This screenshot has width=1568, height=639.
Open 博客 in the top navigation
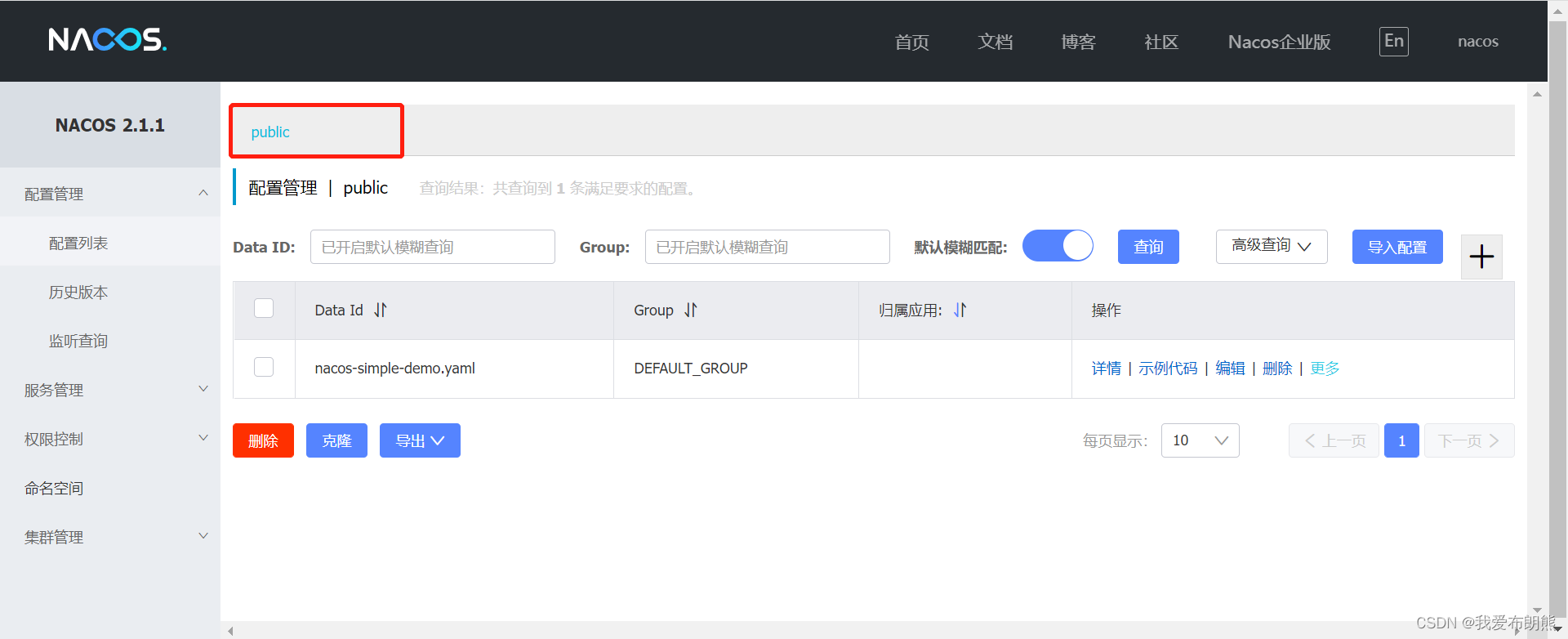(1078, 42)
